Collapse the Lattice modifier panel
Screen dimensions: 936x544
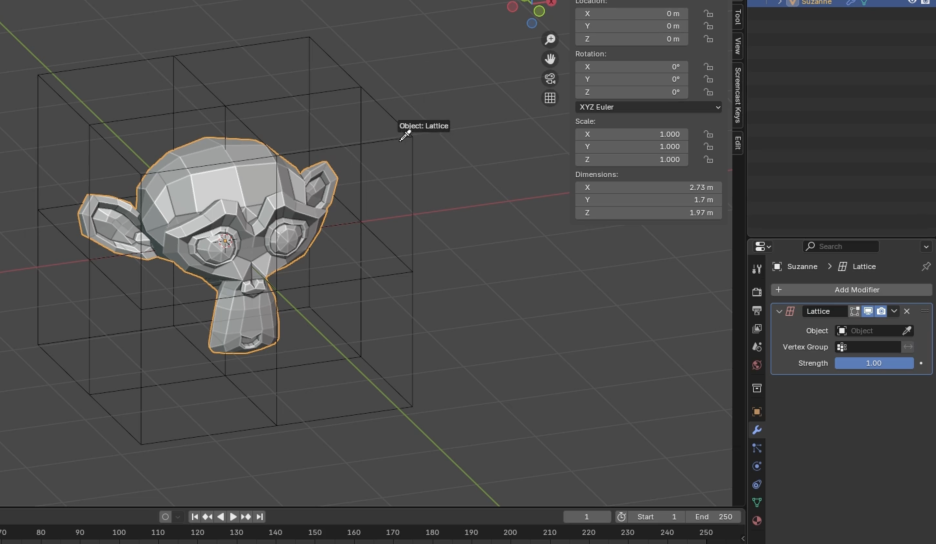pyautogui.click(x=779, y=311)
